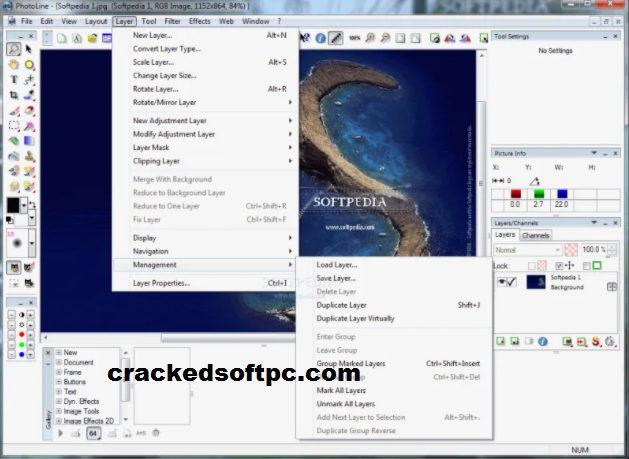Open the Picture Info panel options arrow
Viewport: 629px width, 459px height.
pos(594,153)
